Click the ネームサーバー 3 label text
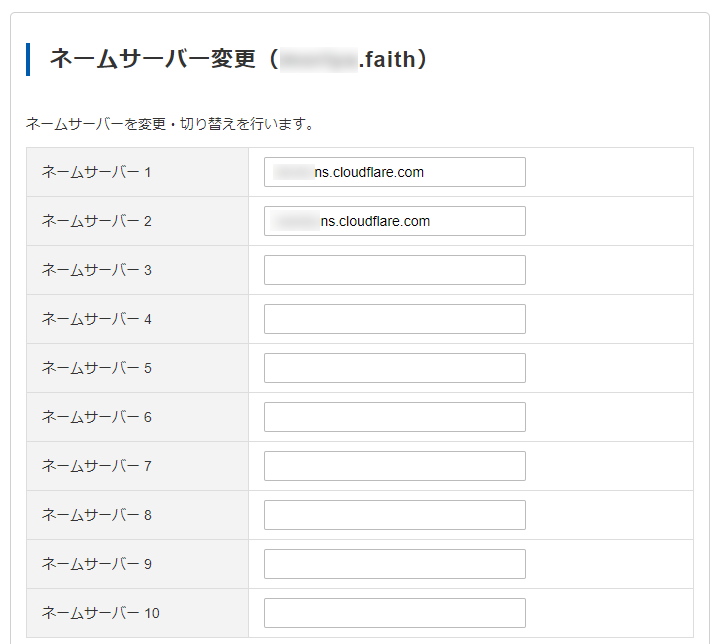 [96, 270]
